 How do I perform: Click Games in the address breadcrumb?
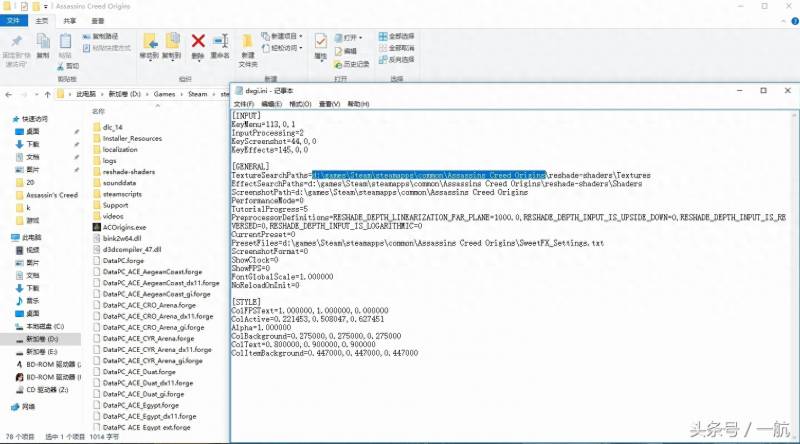tap(164, 94)
